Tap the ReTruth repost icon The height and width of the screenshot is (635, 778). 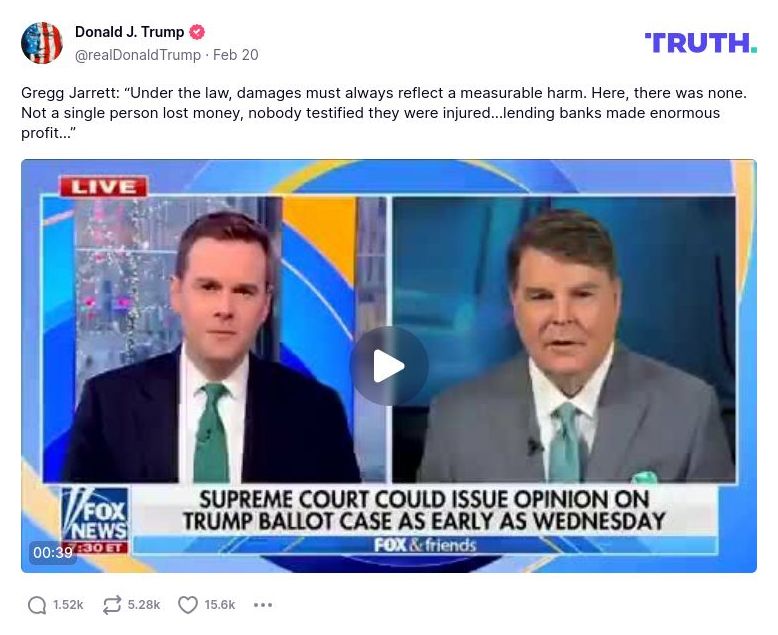coord(112,605)
